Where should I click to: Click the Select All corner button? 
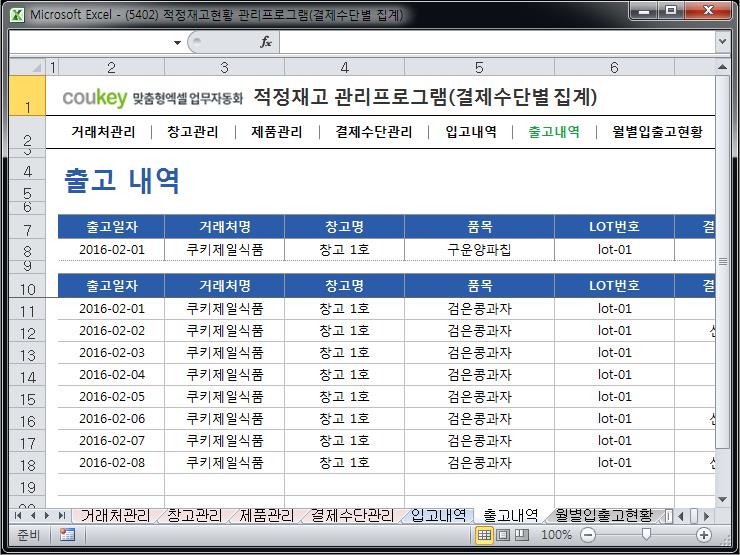(27, 67)
